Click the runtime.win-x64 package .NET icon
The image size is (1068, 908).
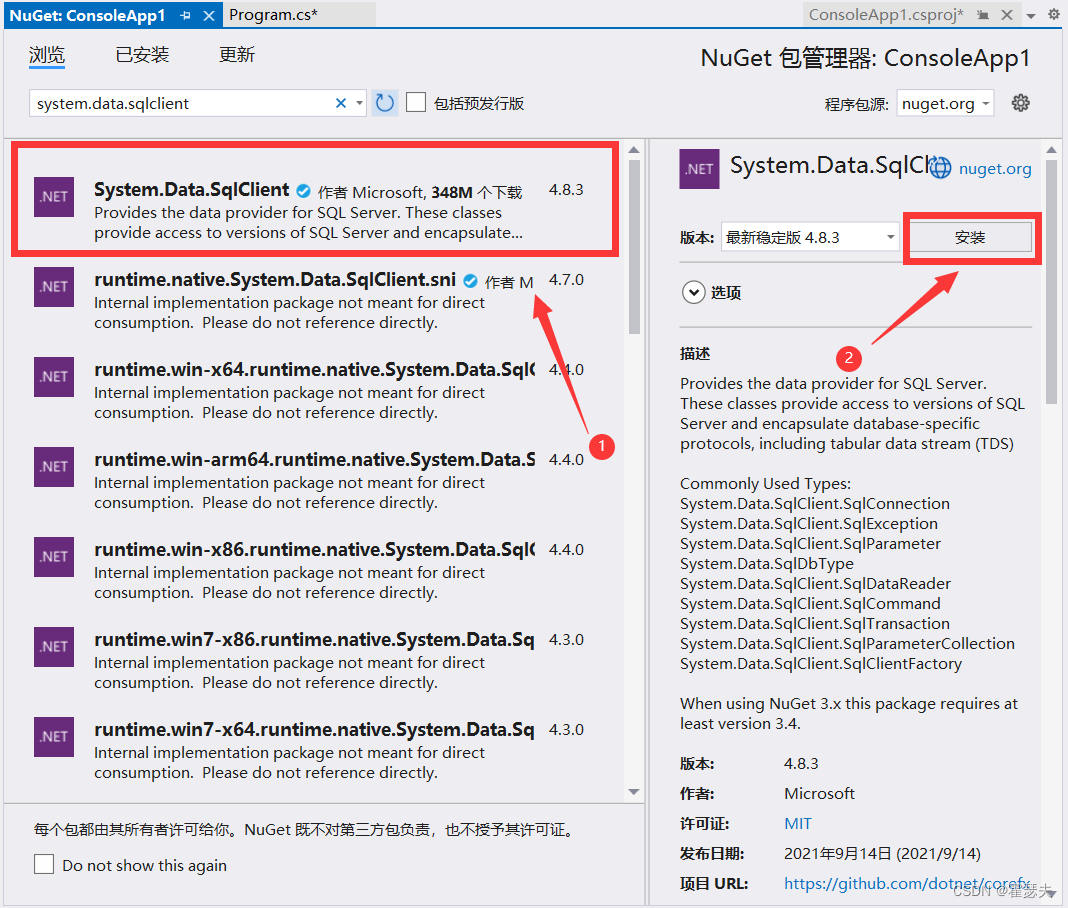pos(54,377)
